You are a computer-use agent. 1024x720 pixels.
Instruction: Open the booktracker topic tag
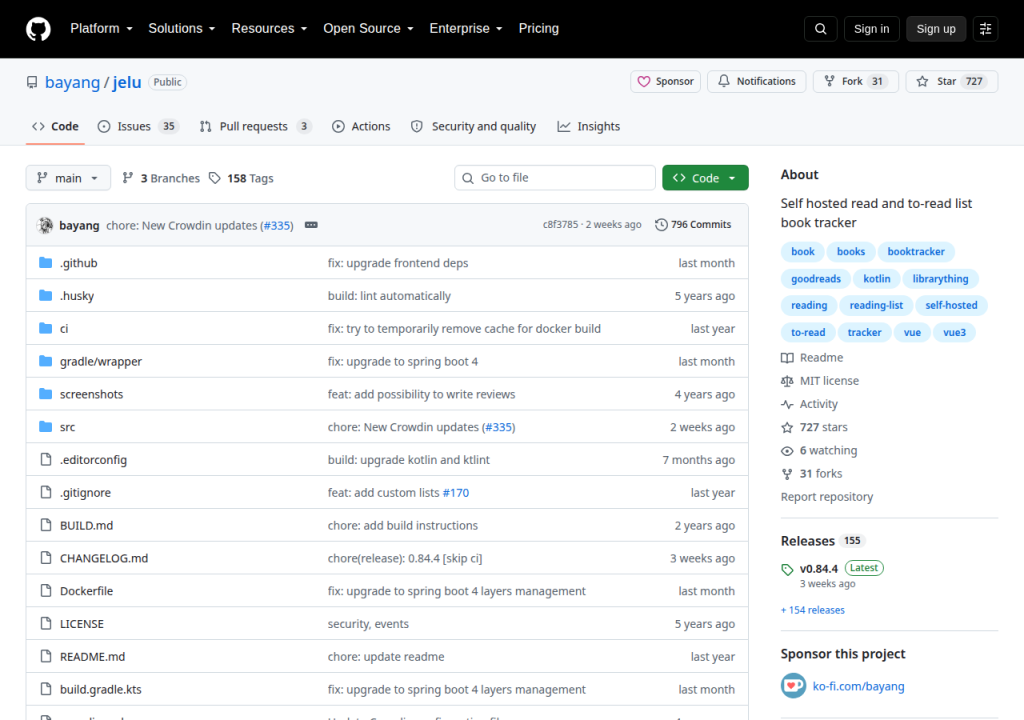click(x=916, y=252)
